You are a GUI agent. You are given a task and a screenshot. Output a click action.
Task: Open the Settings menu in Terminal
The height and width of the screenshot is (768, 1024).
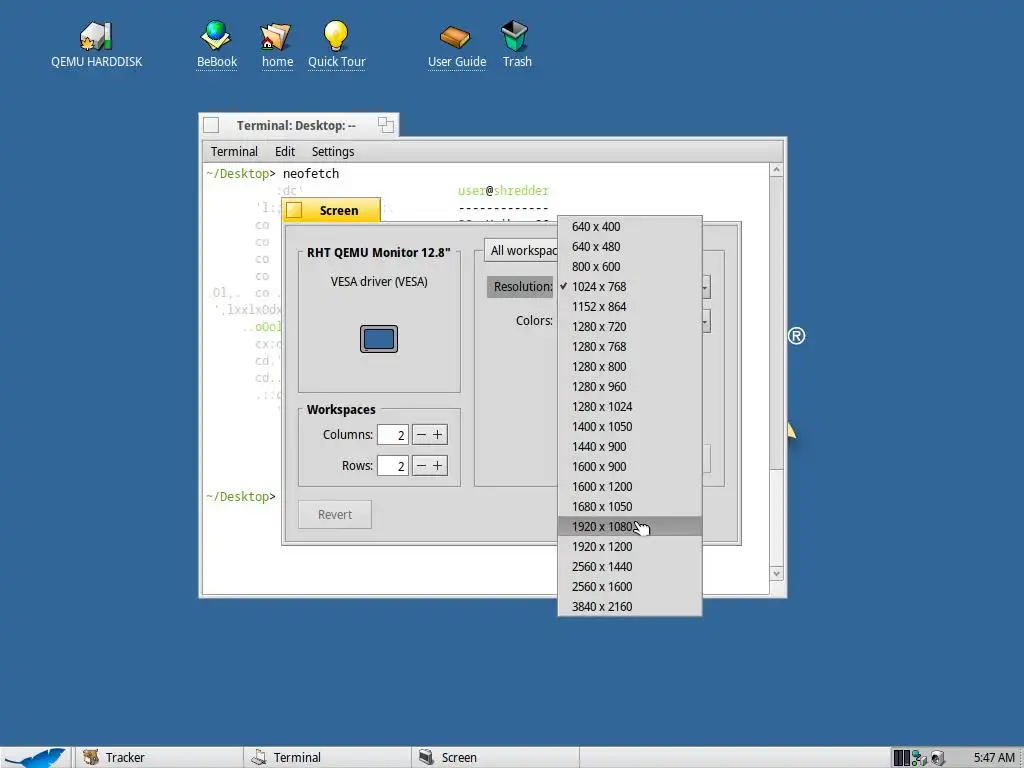click(x=332, y=152)
